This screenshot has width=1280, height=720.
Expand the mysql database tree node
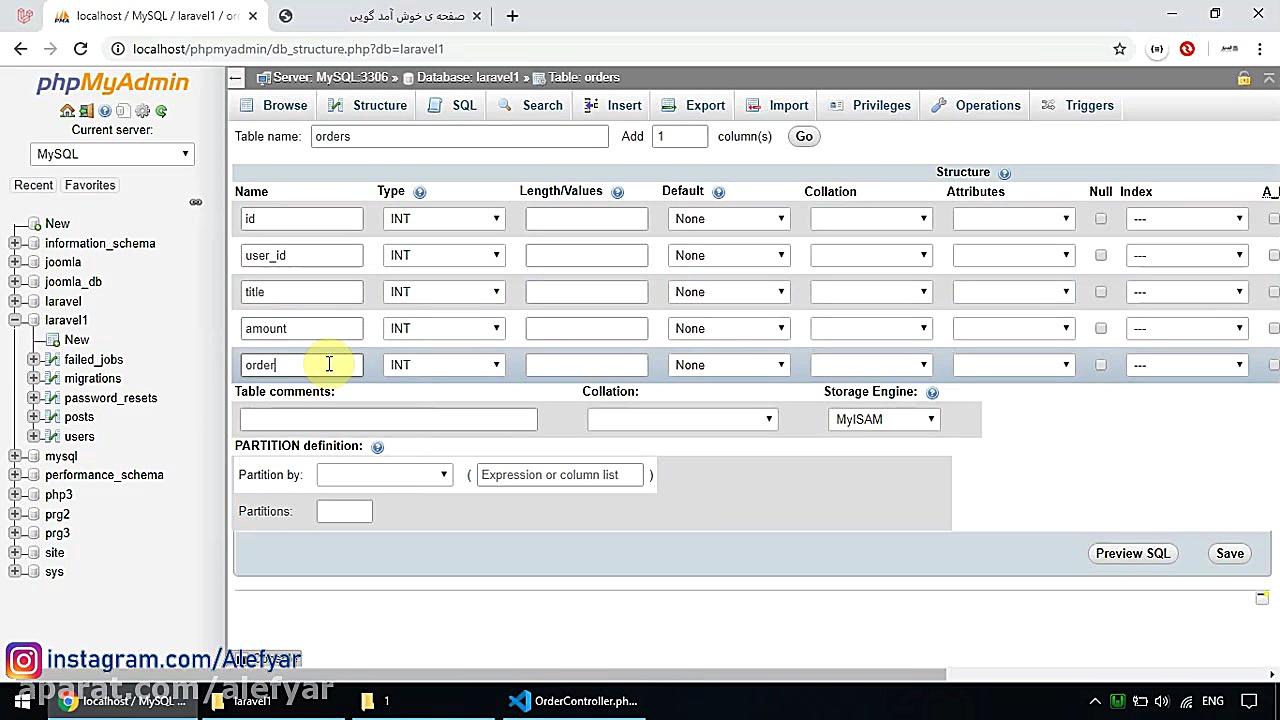coord(15,456)
